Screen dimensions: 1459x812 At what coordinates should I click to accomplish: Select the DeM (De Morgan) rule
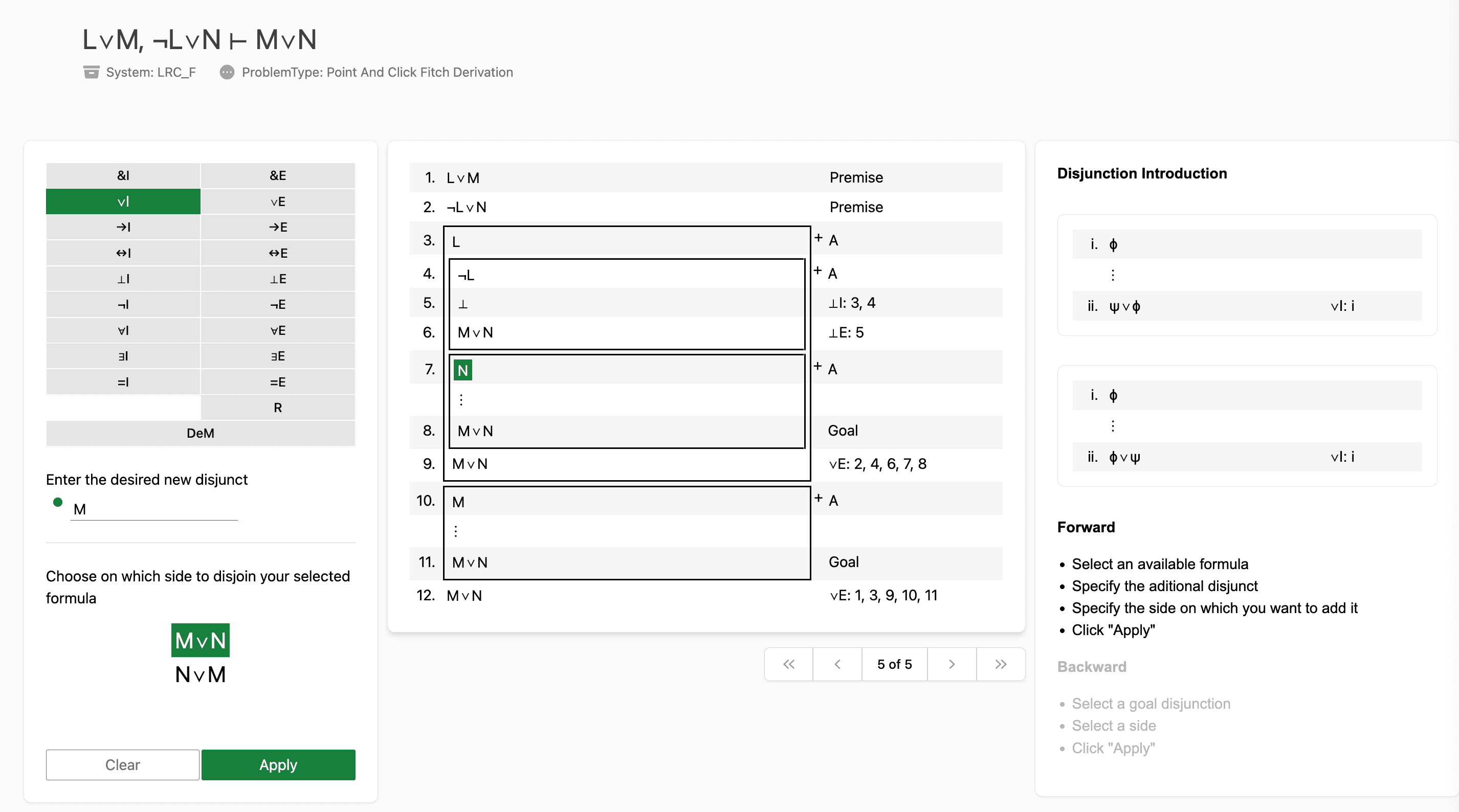[200, 432]
